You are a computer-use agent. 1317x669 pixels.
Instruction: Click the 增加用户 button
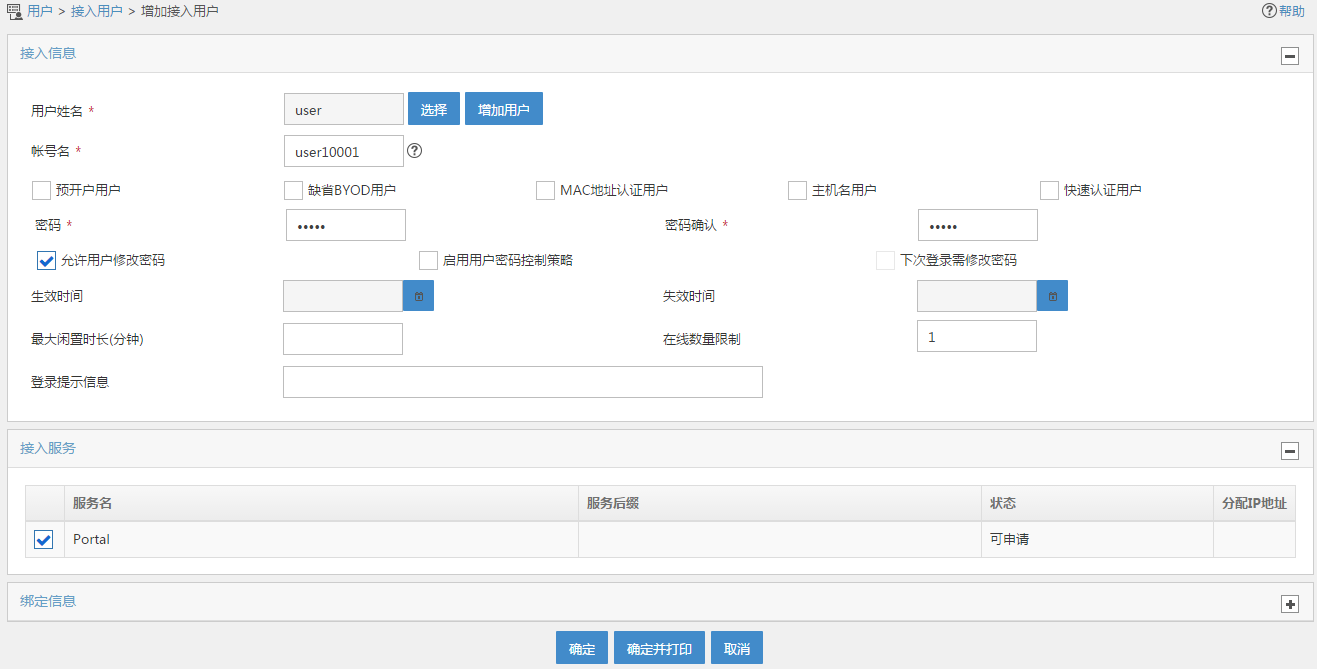click(503, 109)
